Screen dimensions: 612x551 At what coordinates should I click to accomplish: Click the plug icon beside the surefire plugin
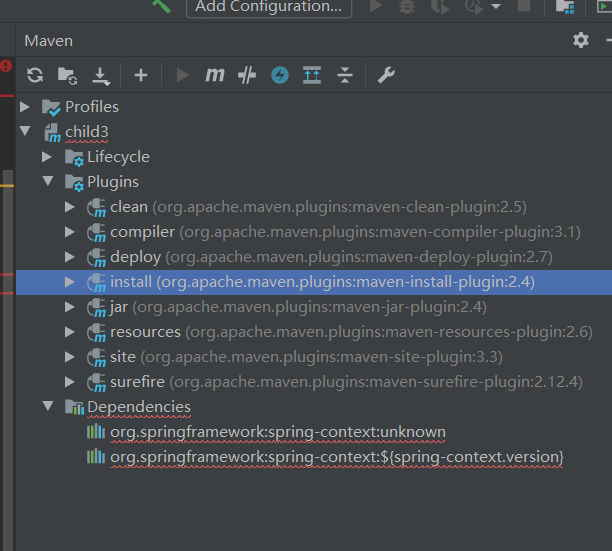[96, 382]
